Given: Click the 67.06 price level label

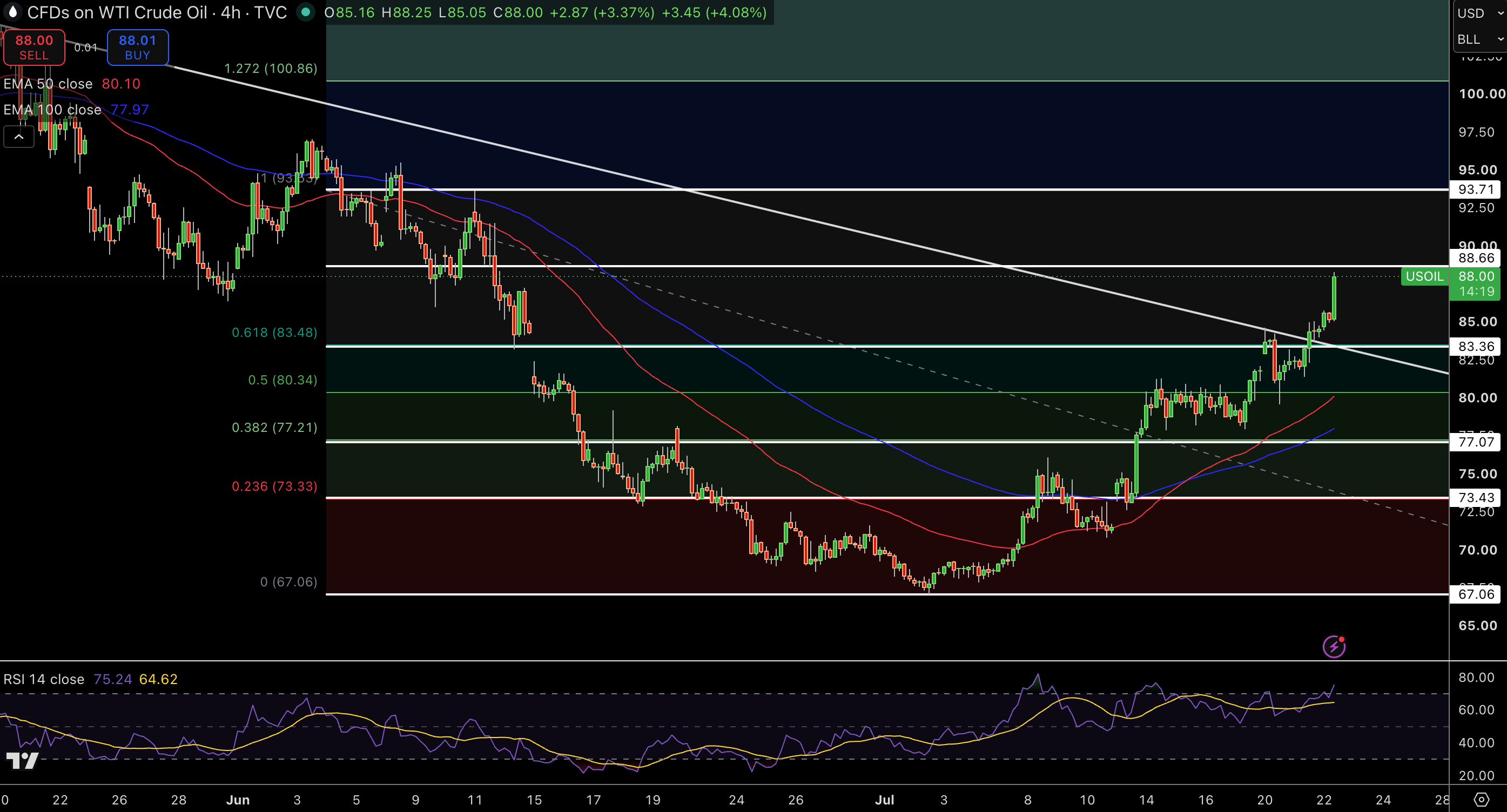Looking at the screenshot, I should point(1476,594).
